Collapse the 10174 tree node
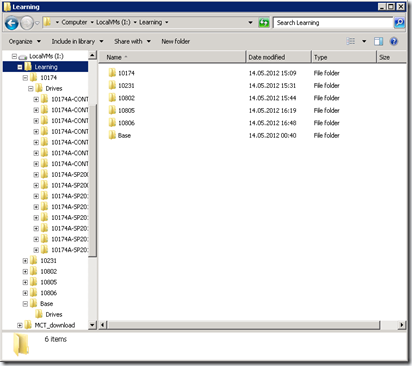Viewport: 412px width, 366px height. click(25, 78)
